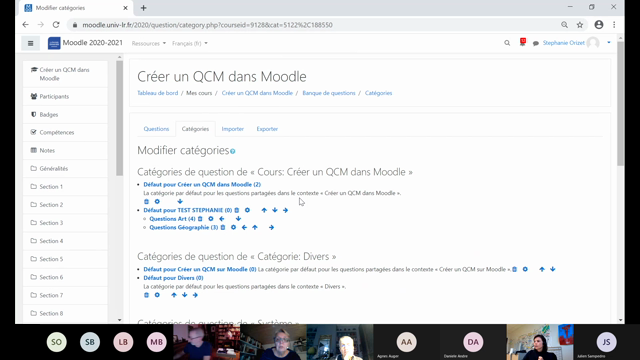640x360 pixels.
Task: Move 'Questions Art' down
Action: tap(238, 219)
